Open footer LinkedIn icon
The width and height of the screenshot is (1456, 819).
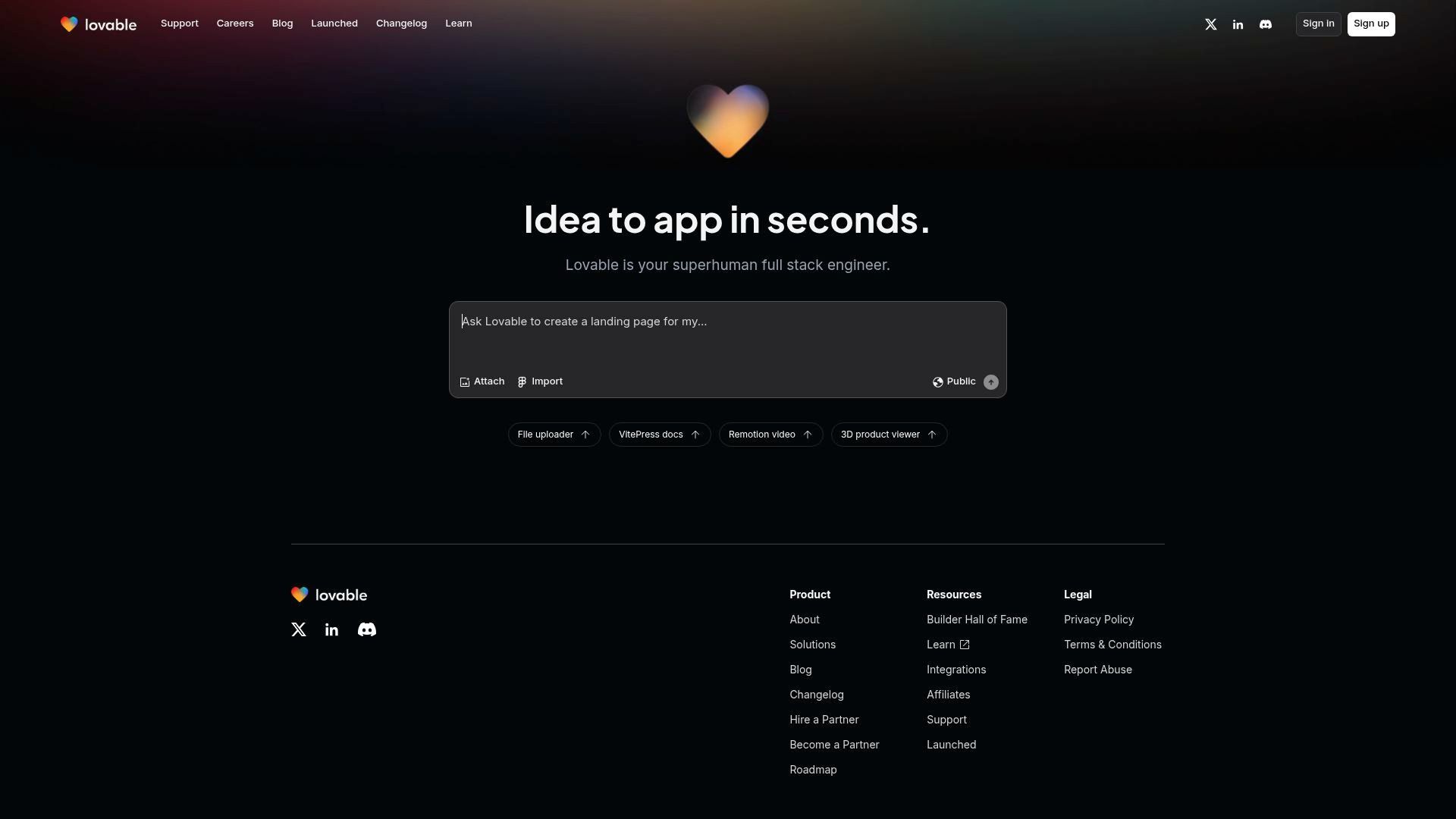(331, 629)
